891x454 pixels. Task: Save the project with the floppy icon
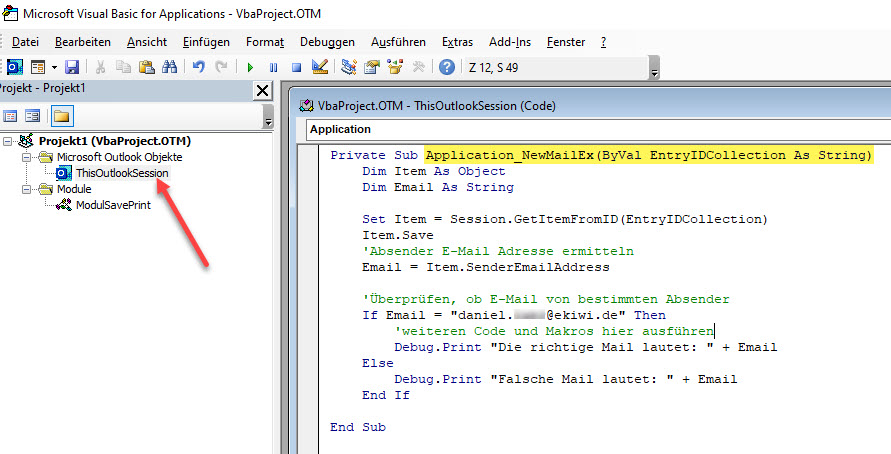point(72,68)
